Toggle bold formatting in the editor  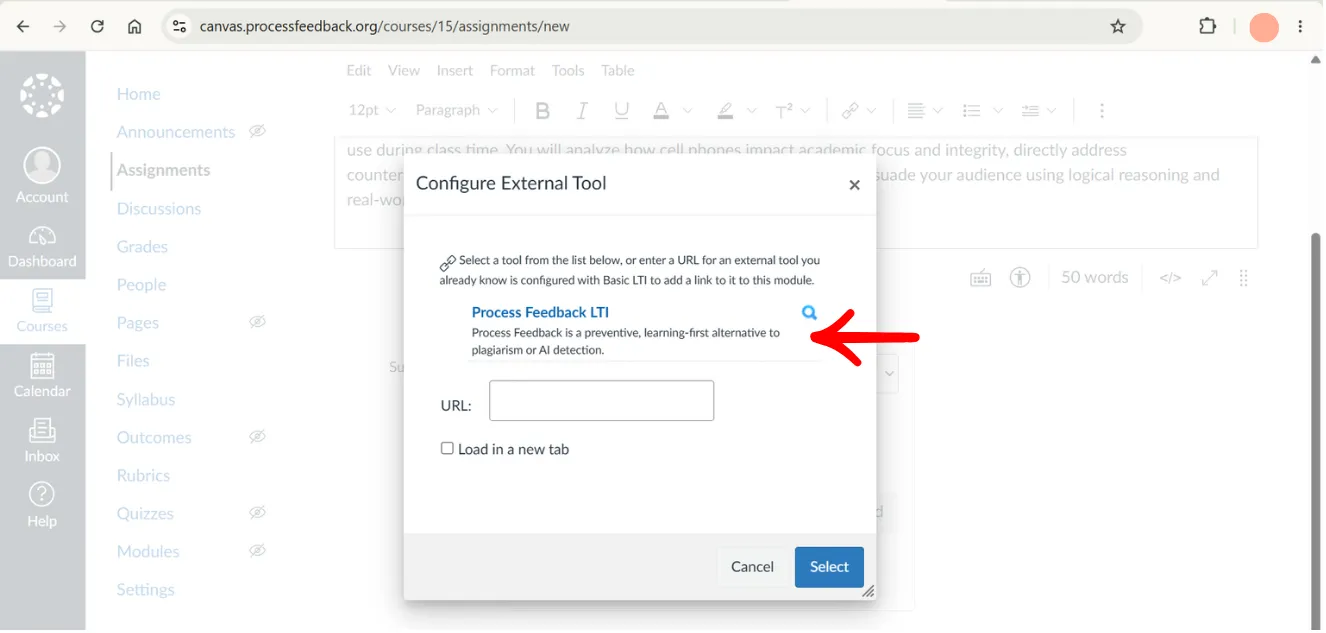click(x=543, y=111)
